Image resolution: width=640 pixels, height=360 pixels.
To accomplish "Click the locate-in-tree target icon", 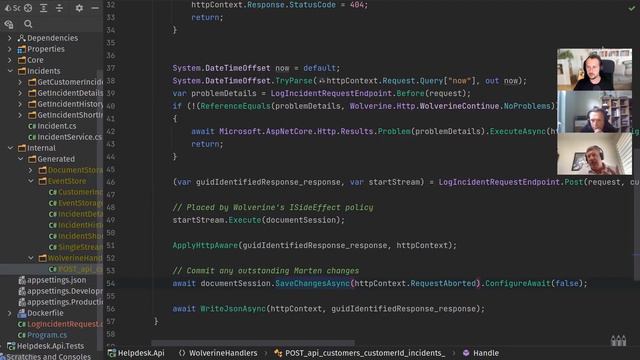I will click(28, 8).
